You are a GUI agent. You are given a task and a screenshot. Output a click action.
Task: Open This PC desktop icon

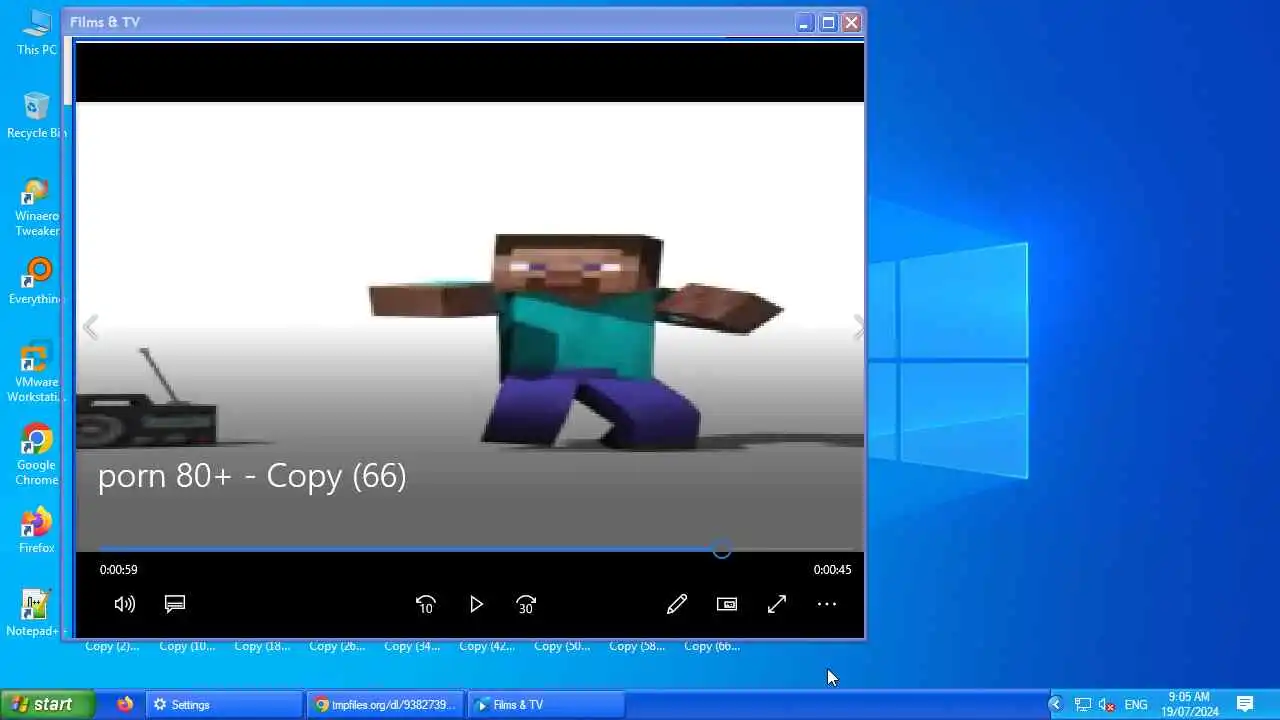[x=37, y=32]
